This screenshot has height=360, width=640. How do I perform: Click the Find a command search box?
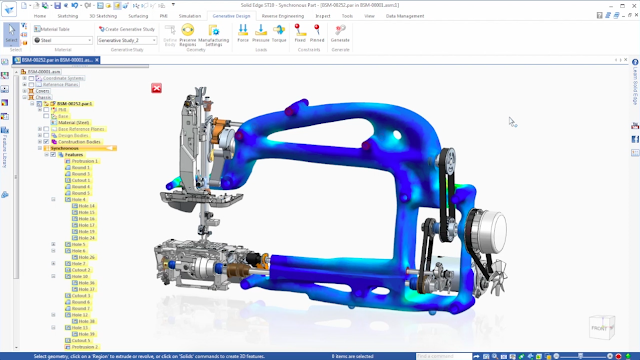coord(444,356)
